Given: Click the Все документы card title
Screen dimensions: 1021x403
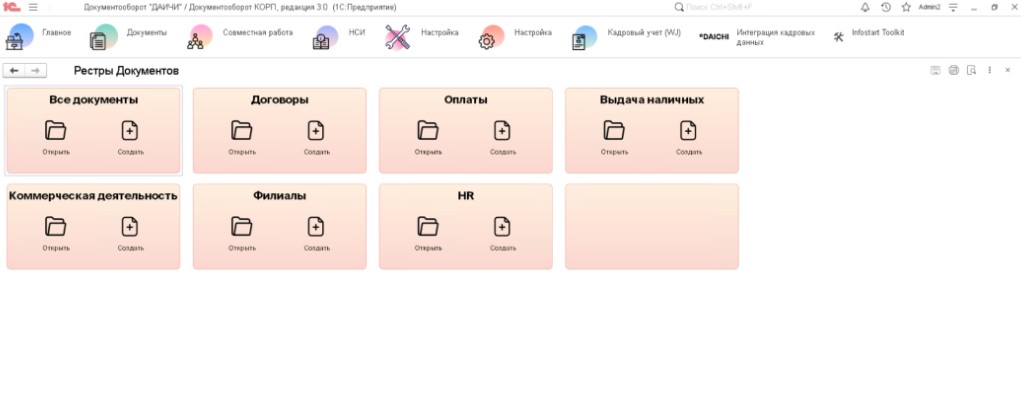Looking at the screenshot, I should pos(93,100).
